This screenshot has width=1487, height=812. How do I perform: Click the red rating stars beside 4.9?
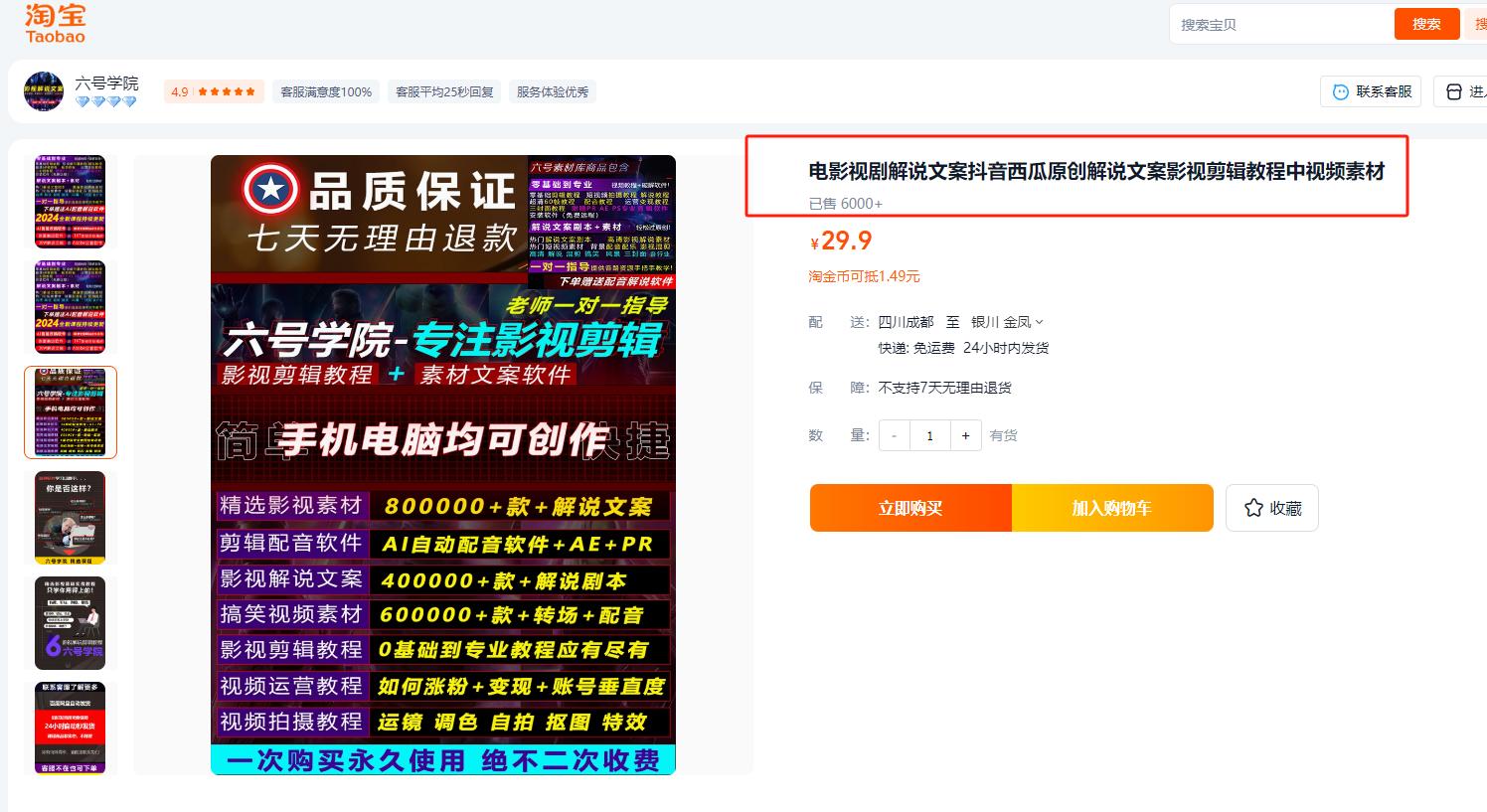pyautogui.click(x=224, y=90)
